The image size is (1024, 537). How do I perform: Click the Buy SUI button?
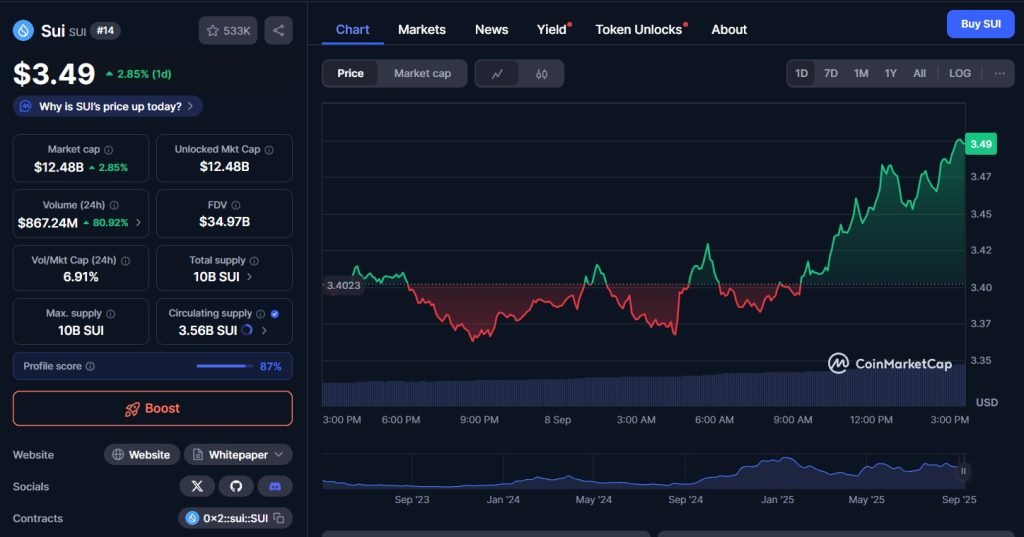click(x=980, y=24)
